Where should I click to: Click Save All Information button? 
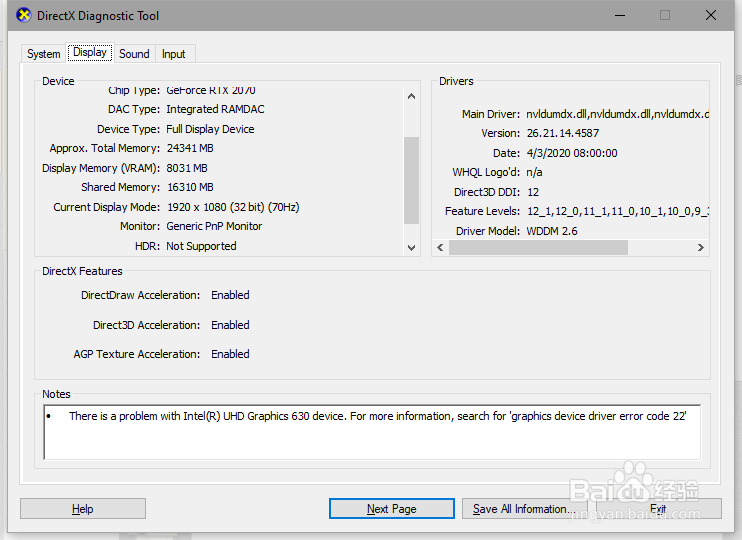click(x=524, y=509)
